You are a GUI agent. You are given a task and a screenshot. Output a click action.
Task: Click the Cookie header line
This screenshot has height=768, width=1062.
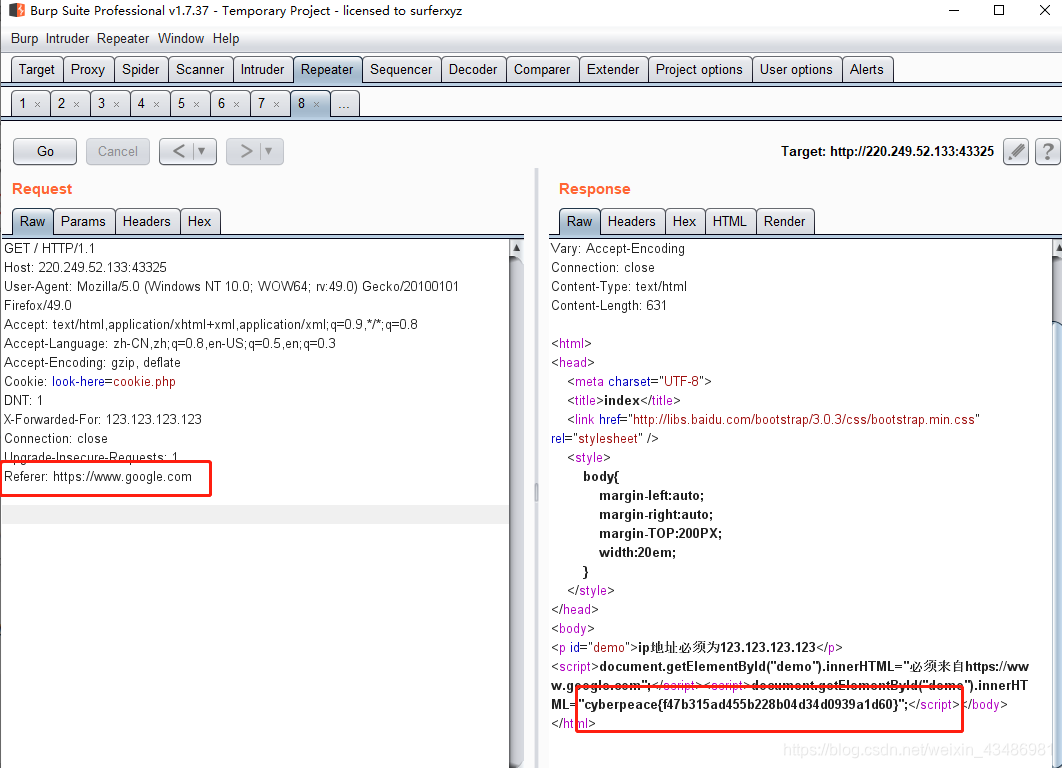point(90,381)
